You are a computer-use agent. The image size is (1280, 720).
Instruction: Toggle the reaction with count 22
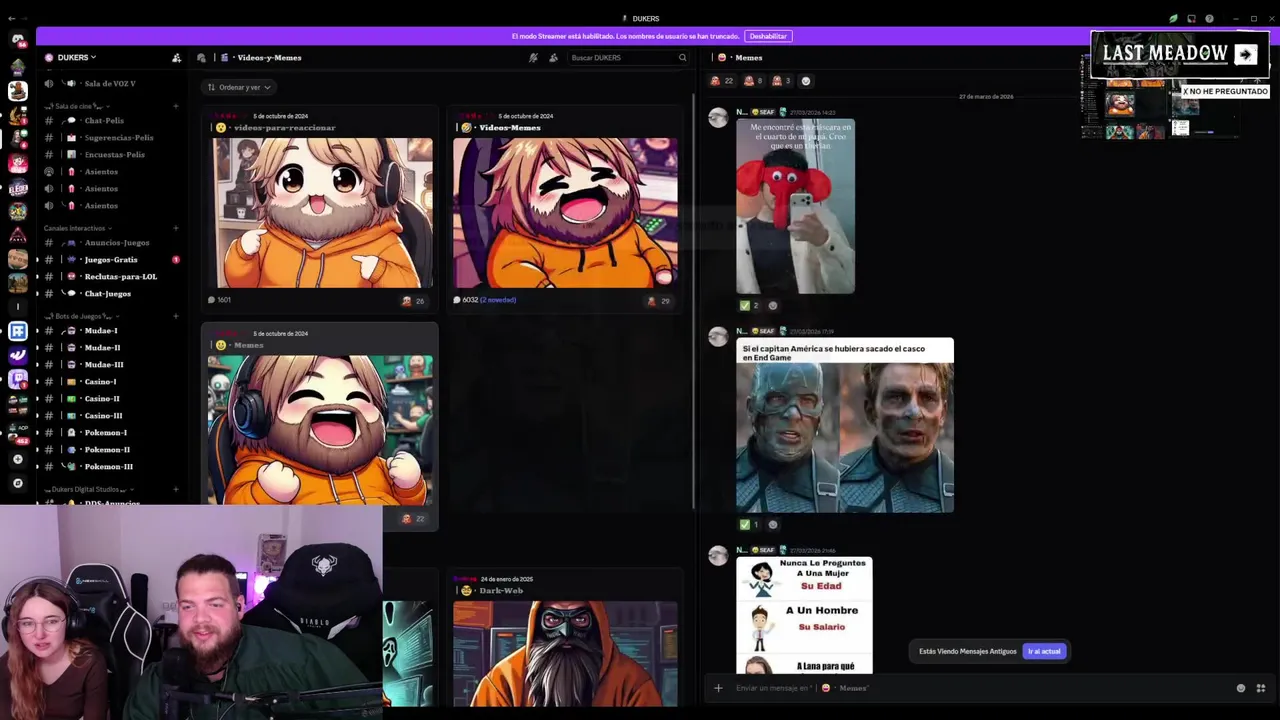721,81
